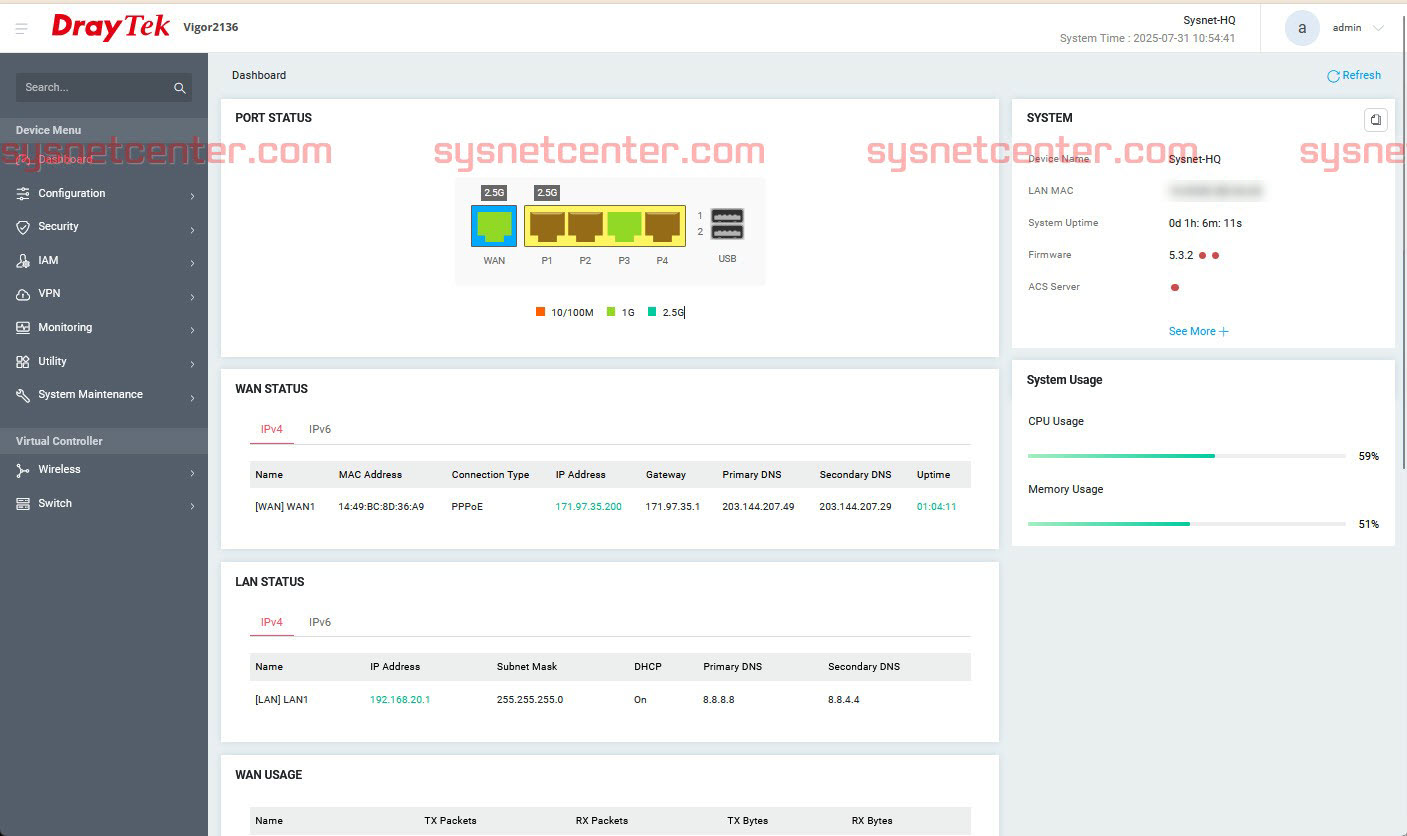Expand the System Maintenance chevron
The height and width of the screenshot is (836, 1407).
(x=192, y=398)
